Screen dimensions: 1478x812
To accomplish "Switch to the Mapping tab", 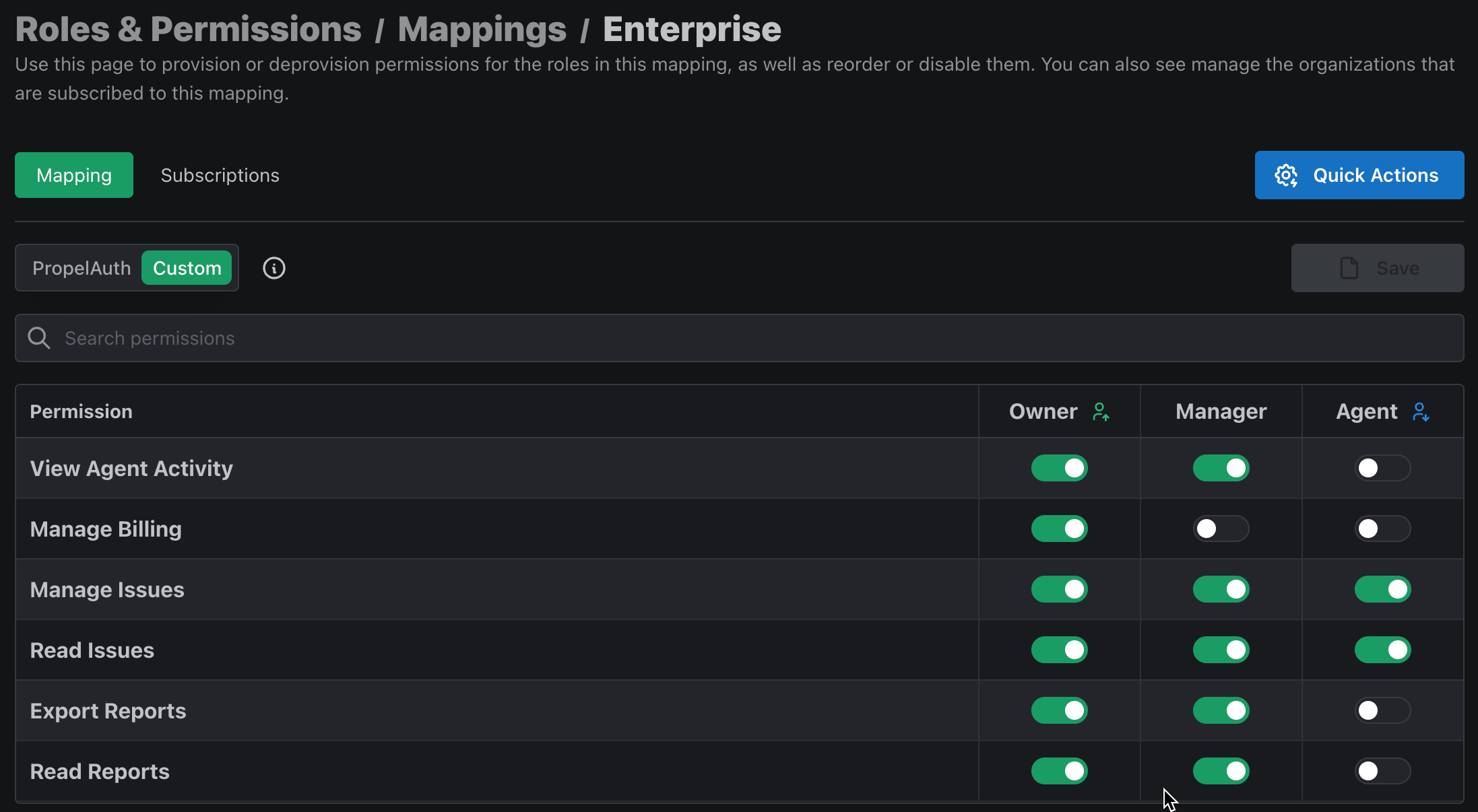I will 74,175.
